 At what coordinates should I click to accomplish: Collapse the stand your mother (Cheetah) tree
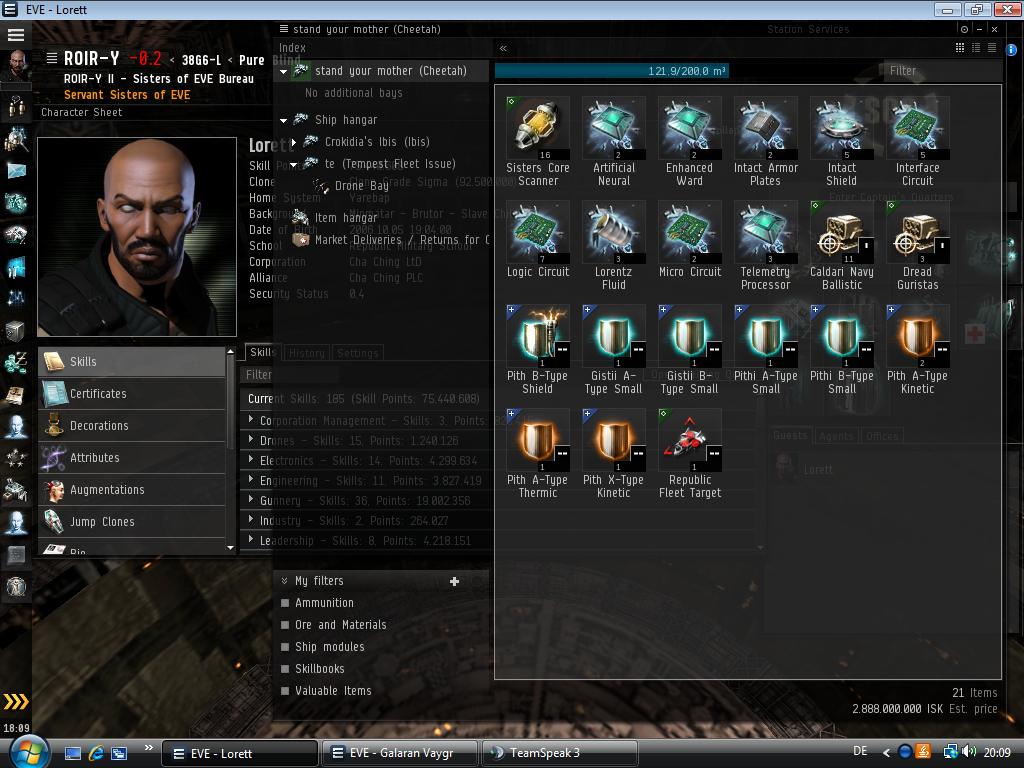283,71
